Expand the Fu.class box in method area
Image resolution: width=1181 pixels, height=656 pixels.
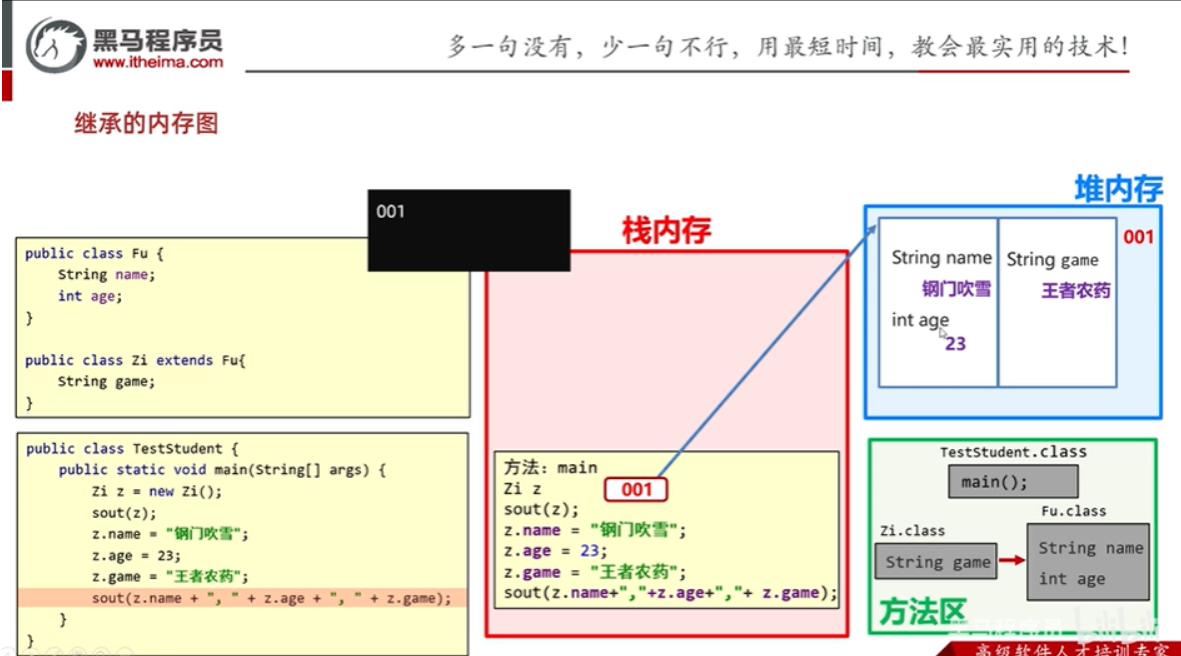click(x=1089, y=563)
